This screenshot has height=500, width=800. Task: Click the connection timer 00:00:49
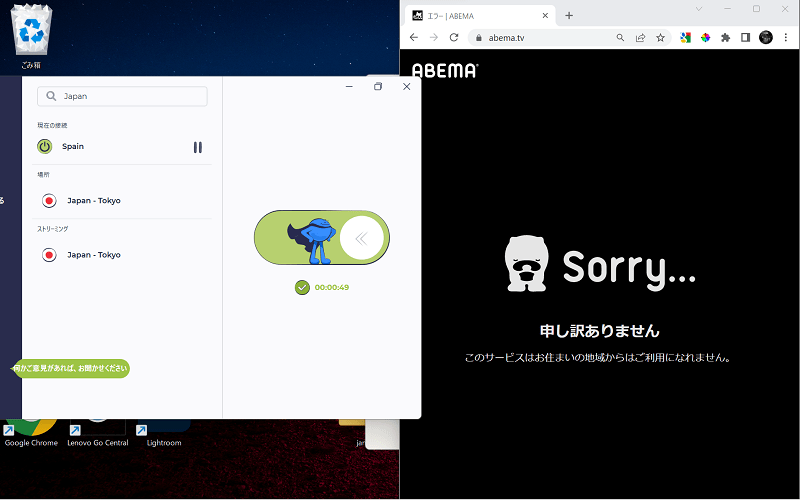332,287
